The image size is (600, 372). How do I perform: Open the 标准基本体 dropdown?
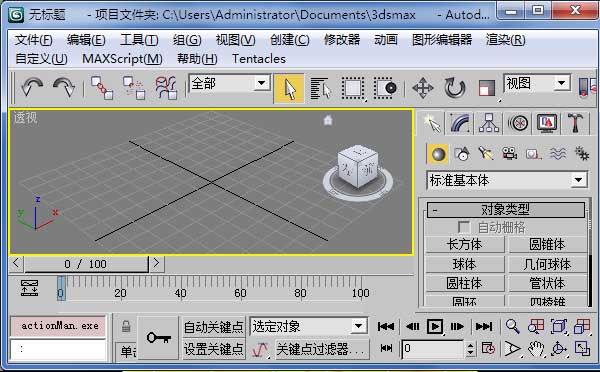click(x=507, y=180)
